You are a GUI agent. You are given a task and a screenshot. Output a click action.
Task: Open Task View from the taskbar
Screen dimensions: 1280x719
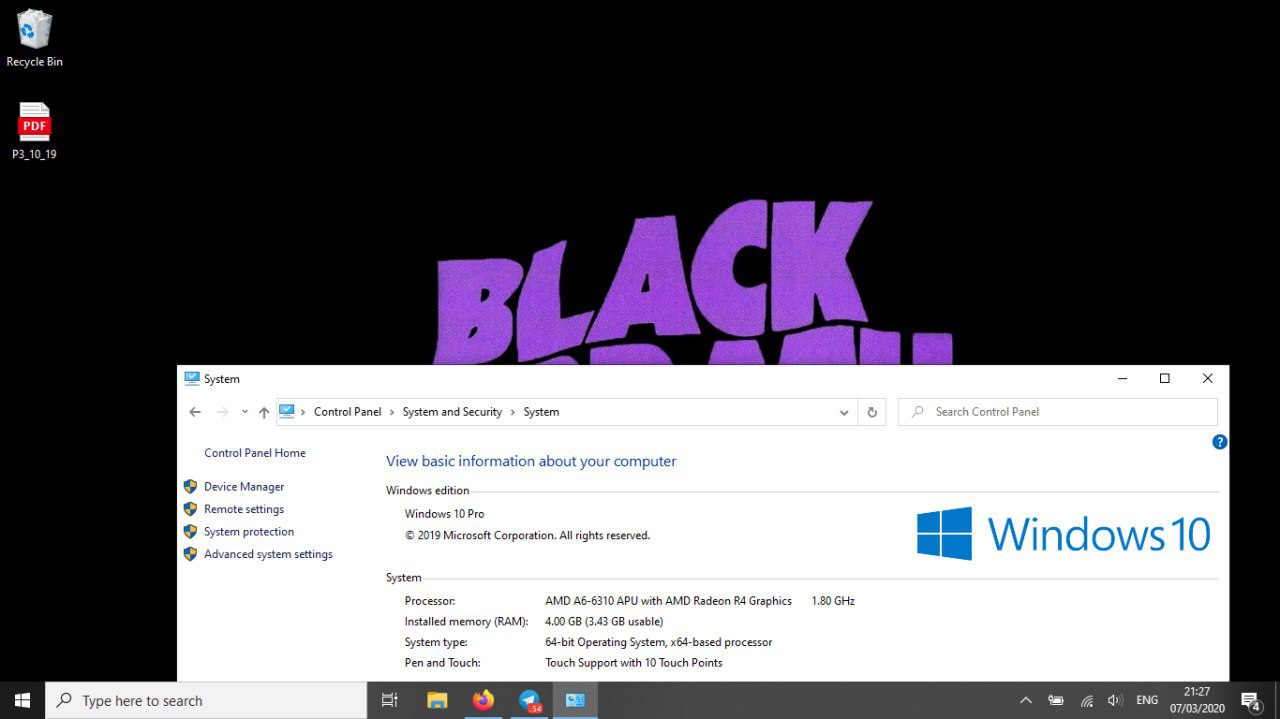pos(390,700)
